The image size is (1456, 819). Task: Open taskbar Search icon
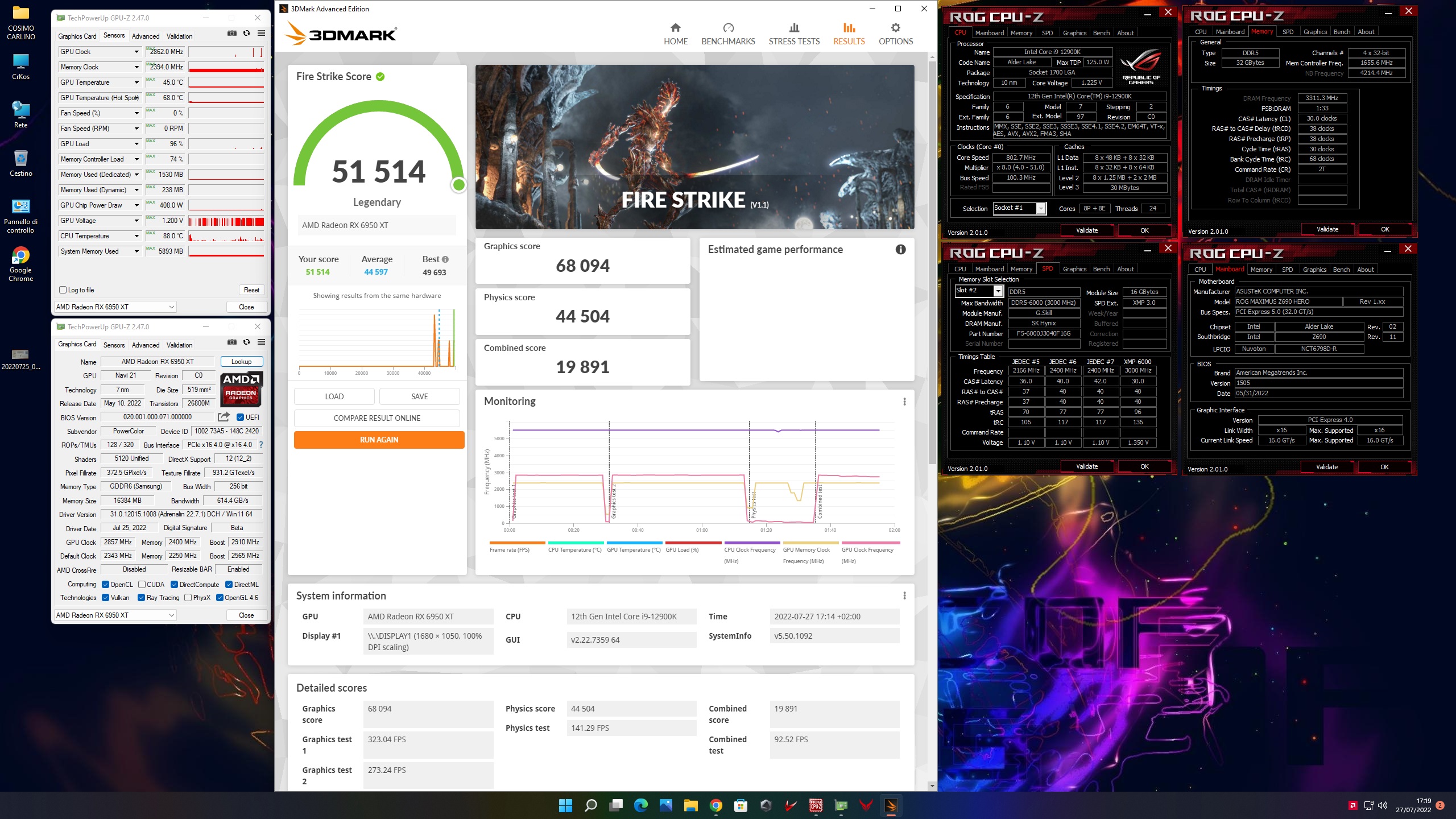click(591, 805)
